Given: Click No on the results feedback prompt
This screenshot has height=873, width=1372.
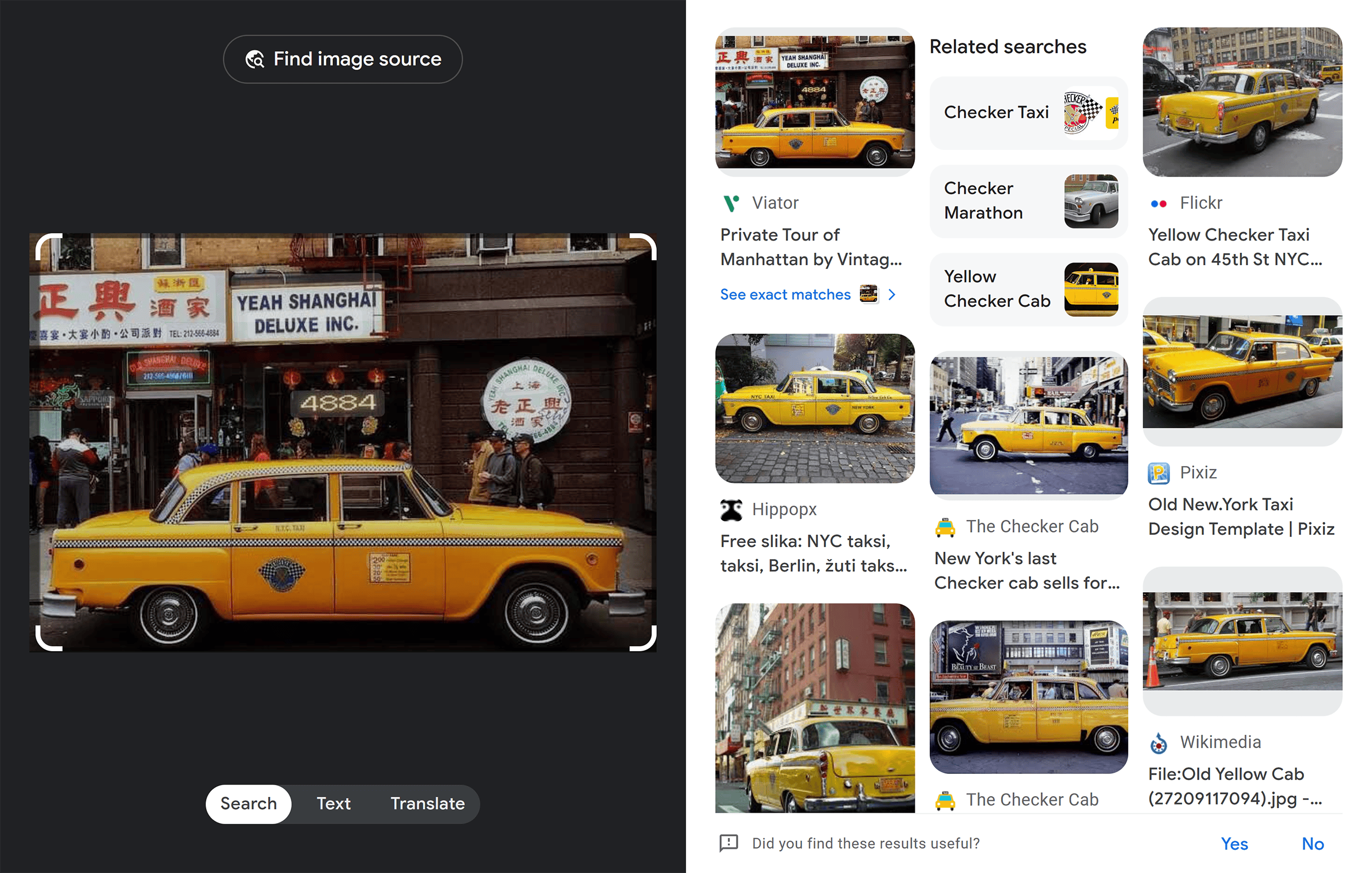Looking at the screenshot, I should click(1313, 844).
